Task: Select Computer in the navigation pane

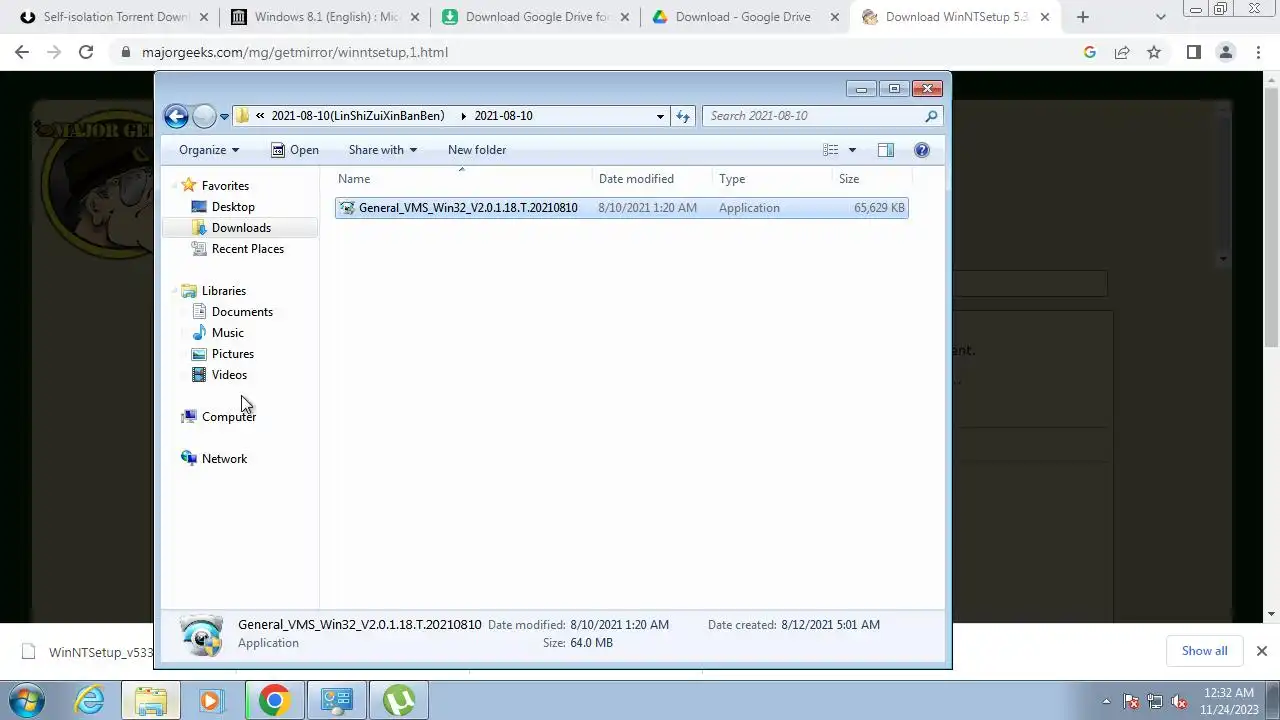Action: point(229,417)
